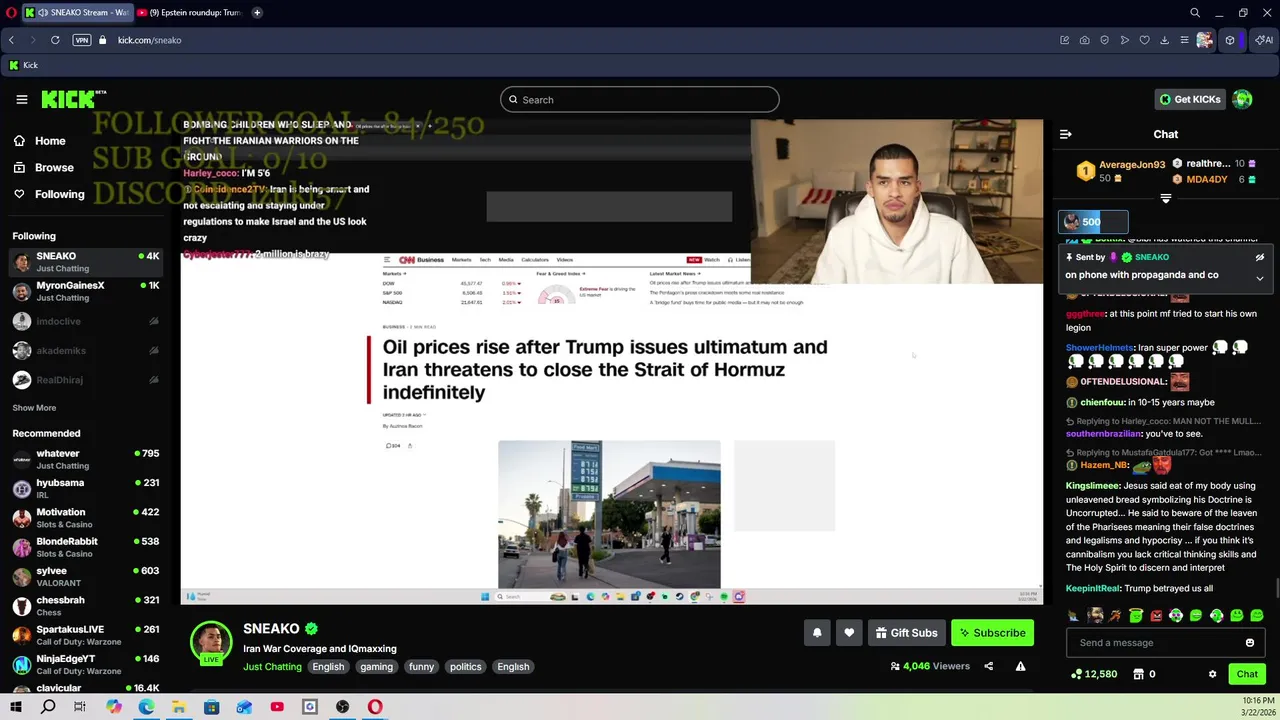
Task: Click the Opera bookmark heart icon in address bar
Action: [1144, 40]
